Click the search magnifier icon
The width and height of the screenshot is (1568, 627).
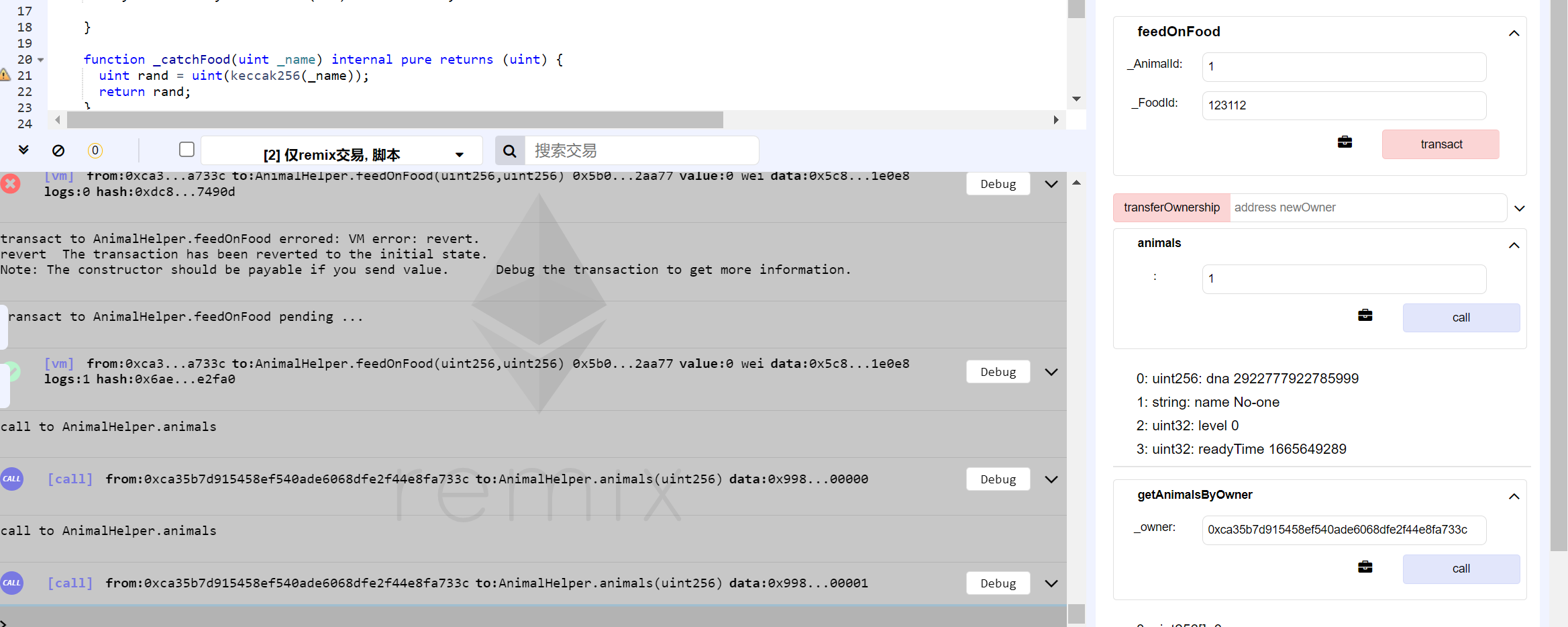tap(510, 150)
